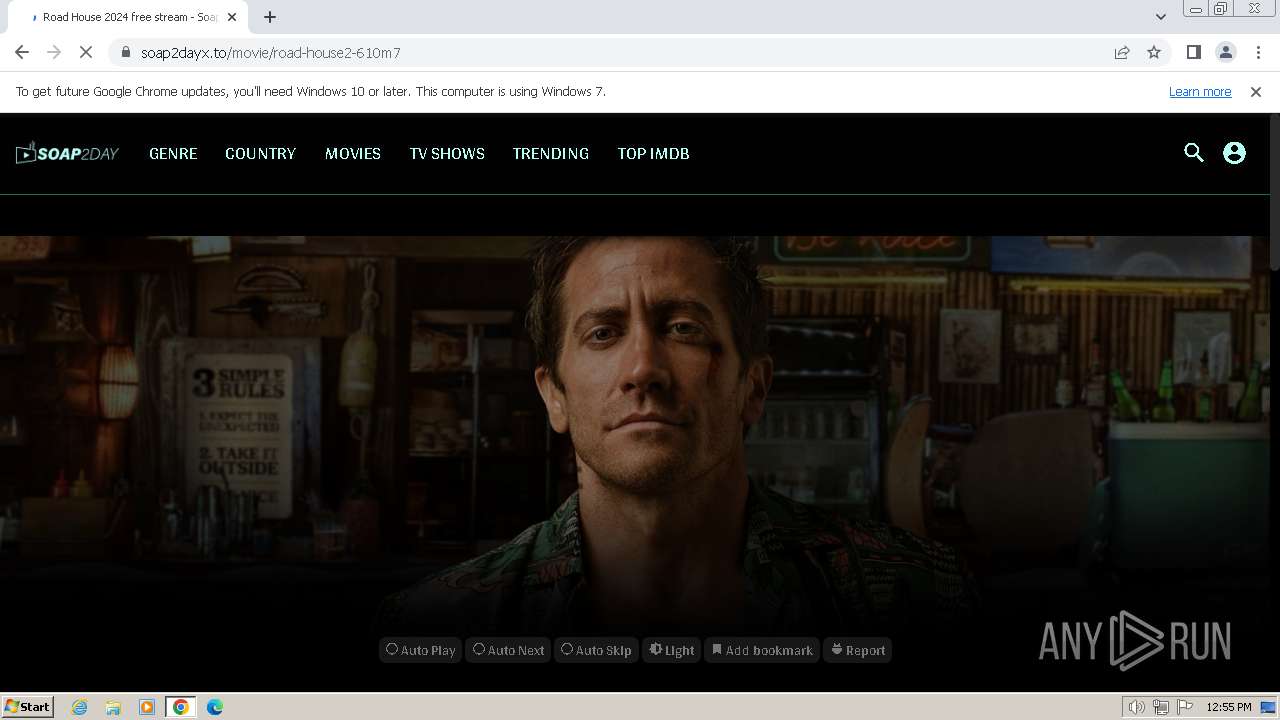Open File Explorer from the taskbar
This screenshot has width=1280, height=720.
(113, 707)
